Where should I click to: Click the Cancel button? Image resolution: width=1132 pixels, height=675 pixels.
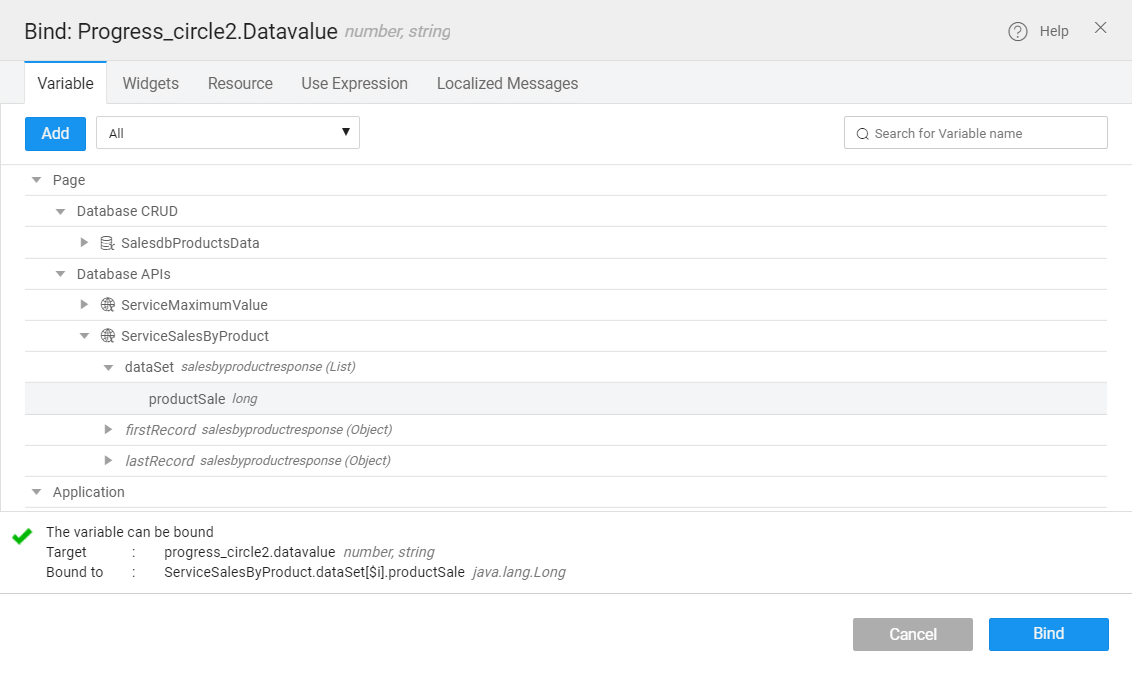click(x=912, y=634)
